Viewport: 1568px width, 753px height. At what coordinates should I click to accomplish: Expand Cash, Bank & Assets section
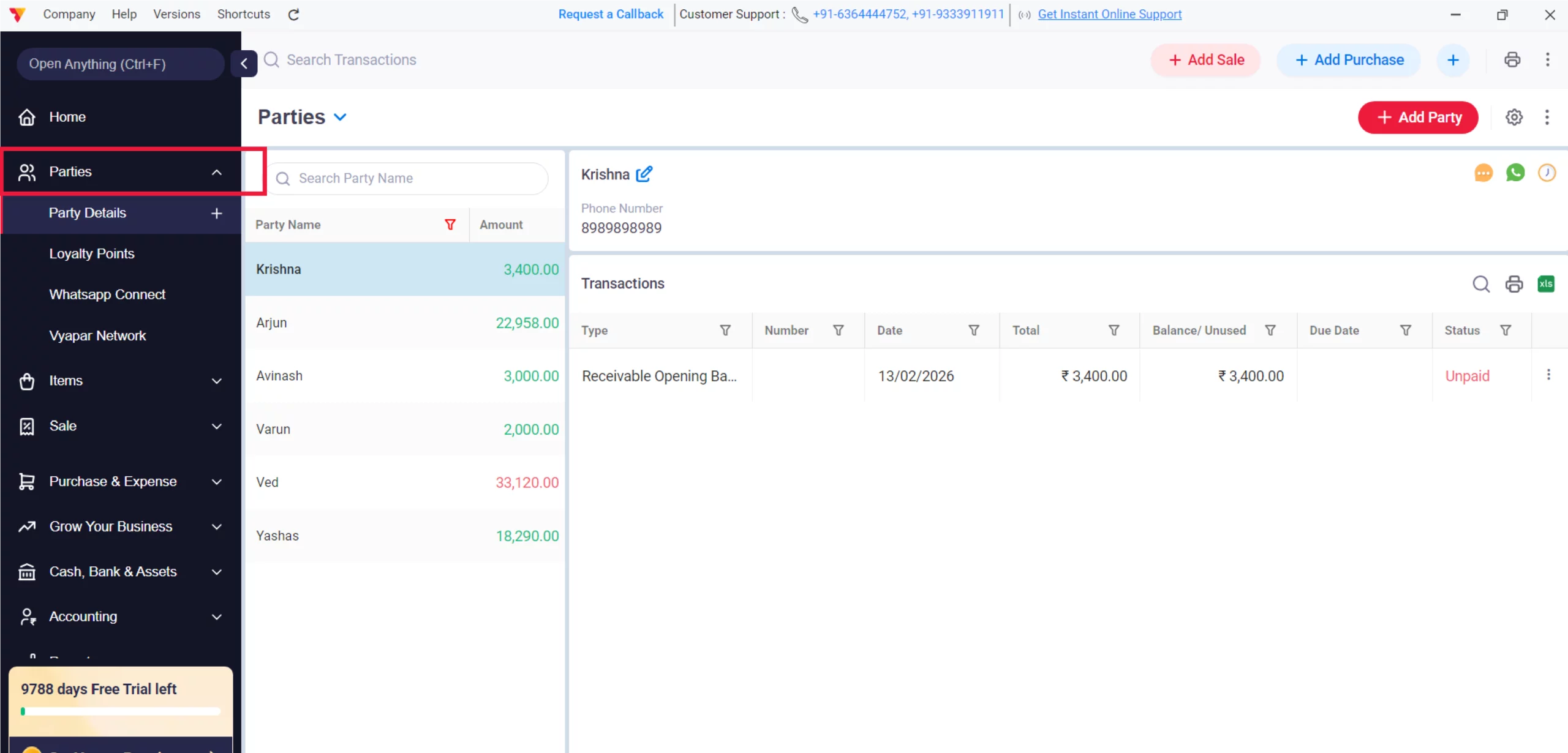pos(216,572)
